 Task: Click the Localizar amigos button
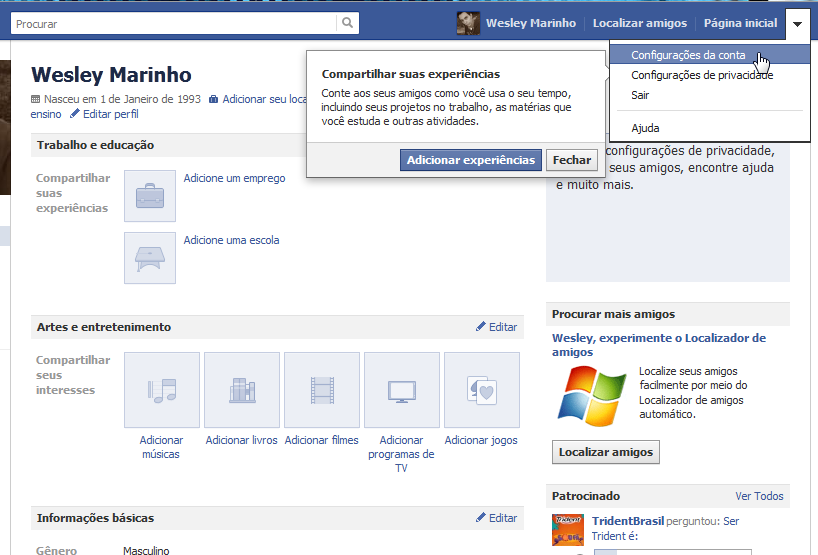pyautogui.click(x=605, y=452)
